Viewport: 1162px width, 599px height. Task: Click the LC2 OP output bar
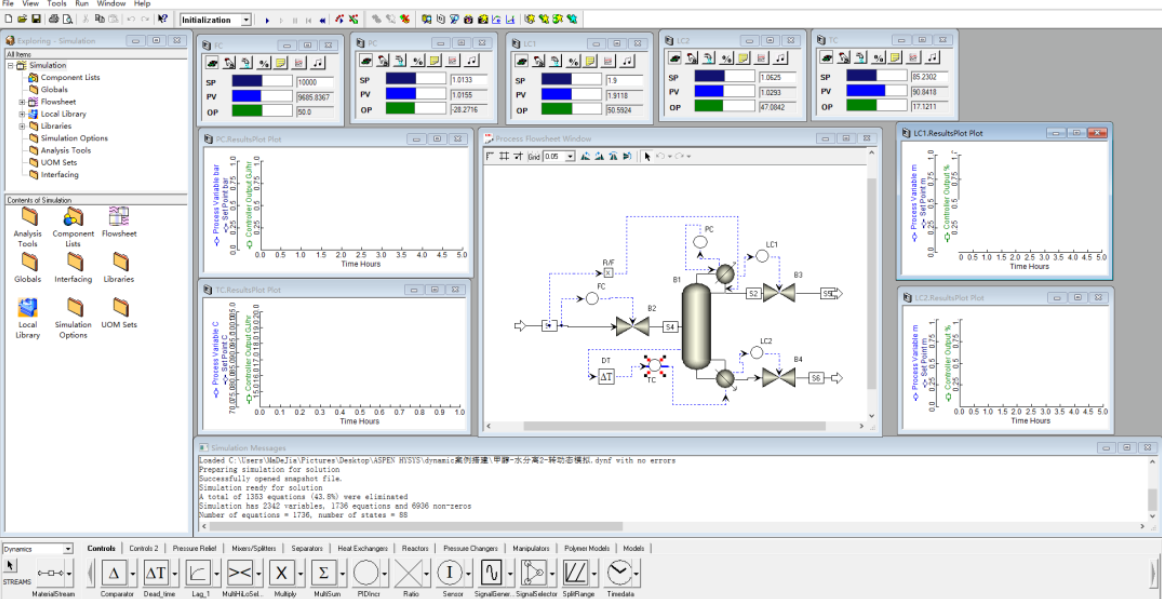click(725, 107)
